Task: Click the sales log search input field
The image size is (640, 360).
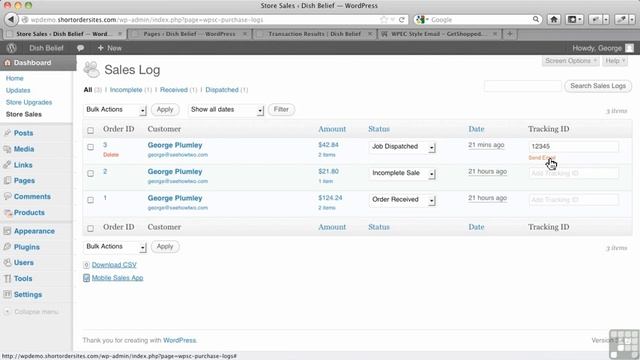Action: click(523, 86)
